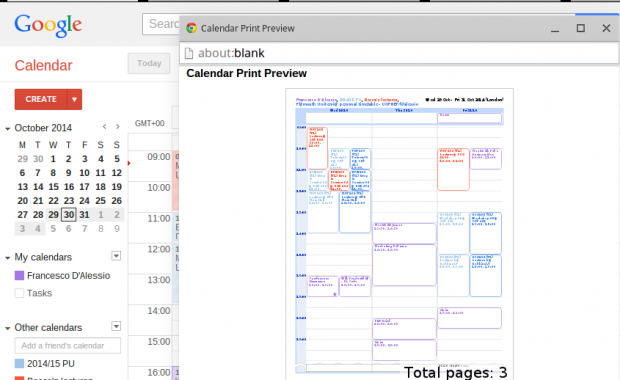Open Other calendars options dropdown
This screenshot has height=380, width=620.
[x=116, y=326]
